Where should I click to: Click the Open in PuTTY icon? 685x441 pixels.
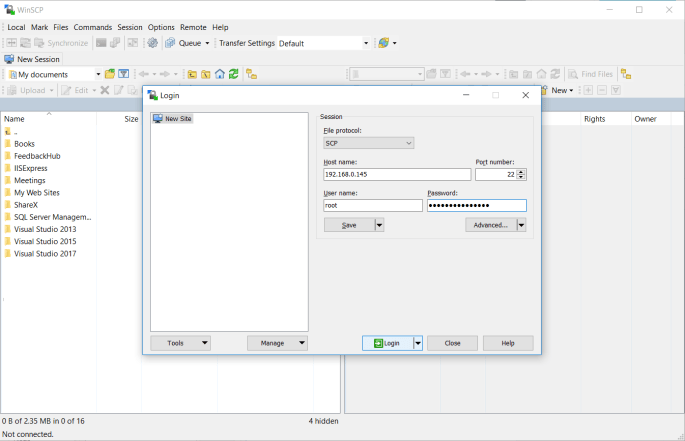tap(115, 43)
